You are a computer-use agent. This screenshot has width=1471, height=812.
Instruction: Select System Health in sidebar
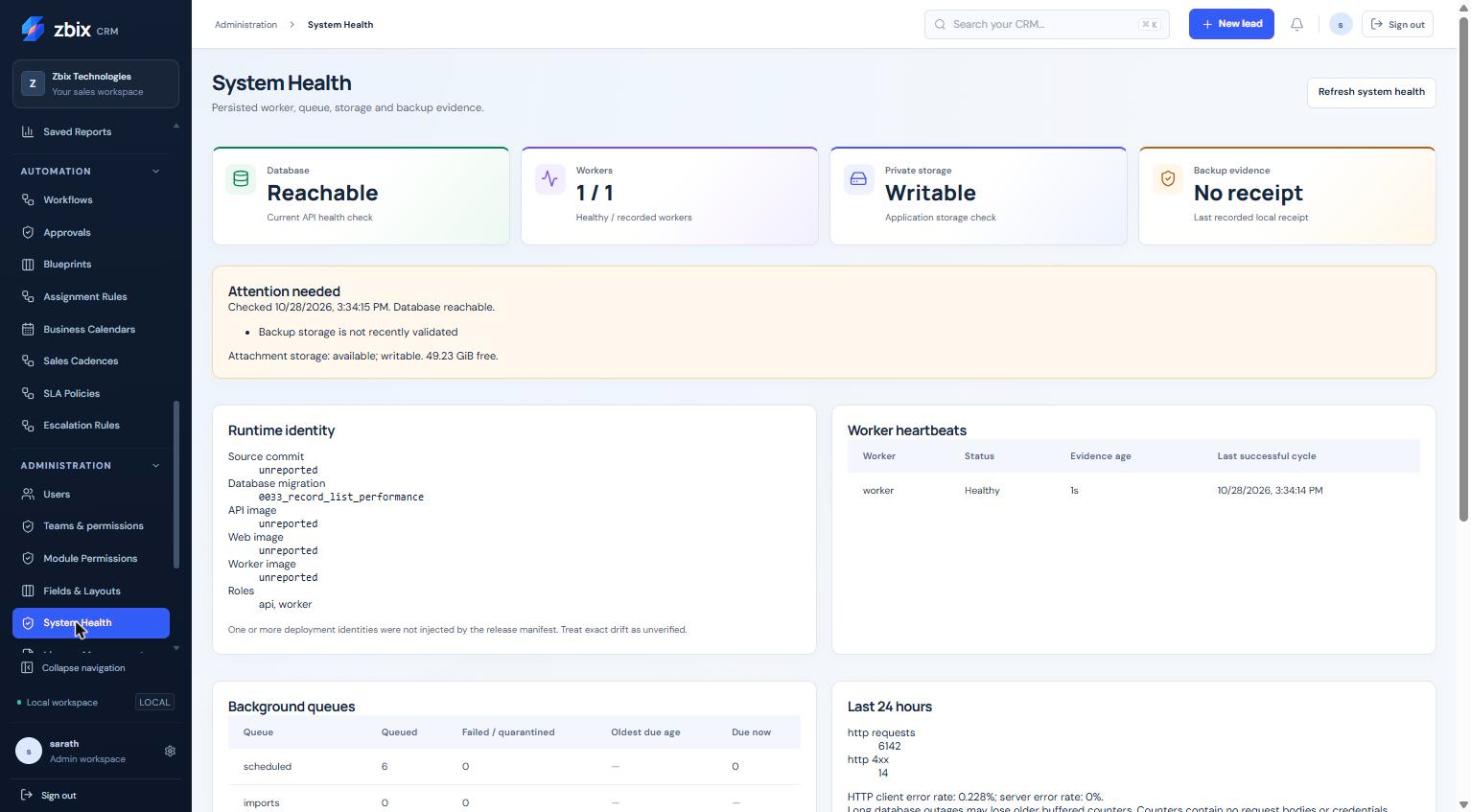click(91, 623)
